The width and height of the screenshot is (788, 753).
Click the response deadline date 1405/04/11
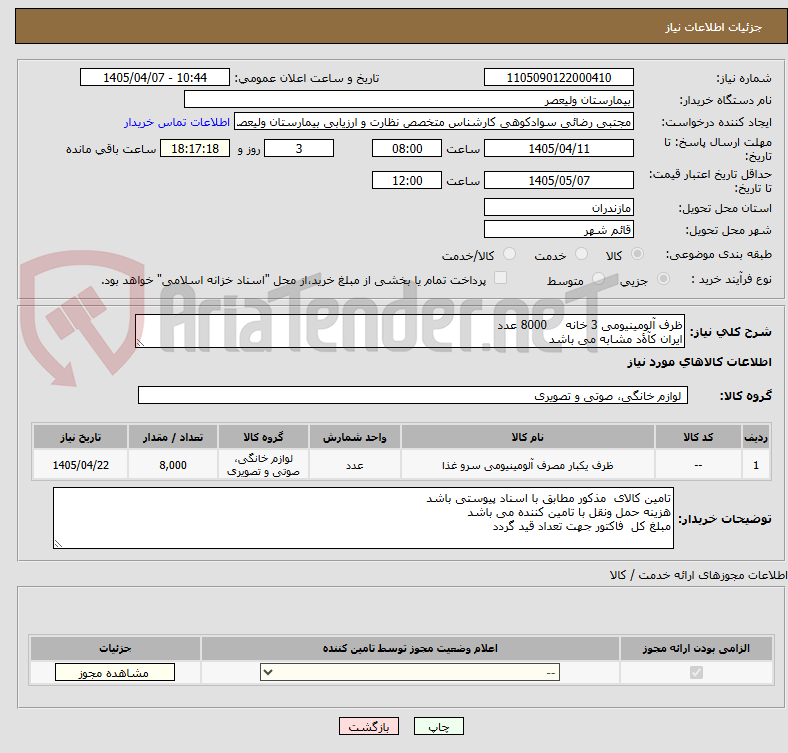(x=559, y=148)
